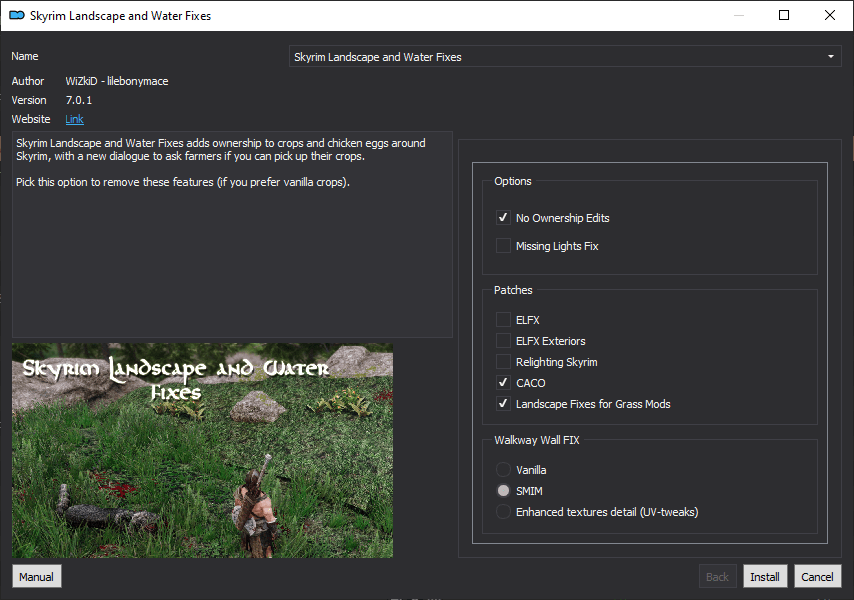This screenshot has width=854, height=600.
Task: Click the author name 'WiZkiD - lilebonymace'
Action: tap(117, 81)
